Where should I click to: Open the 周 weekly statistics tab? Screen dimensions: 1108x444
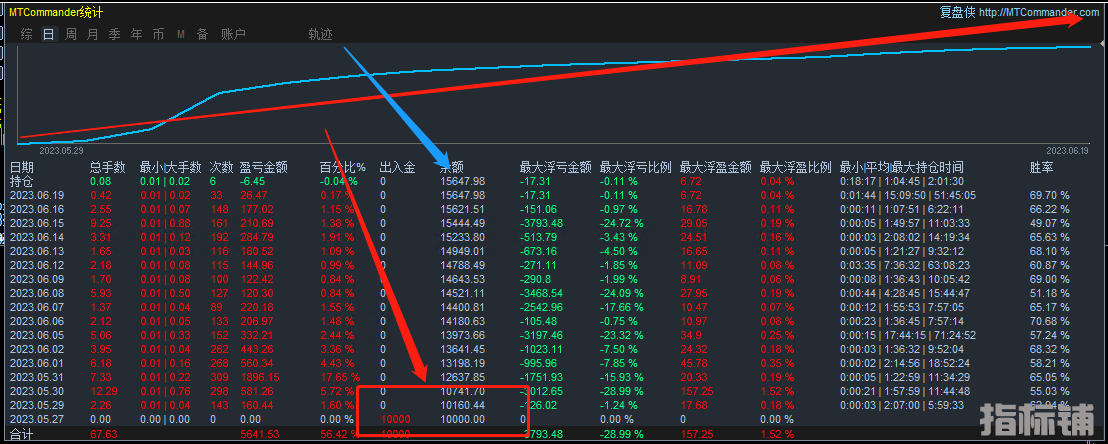[71, 34]
